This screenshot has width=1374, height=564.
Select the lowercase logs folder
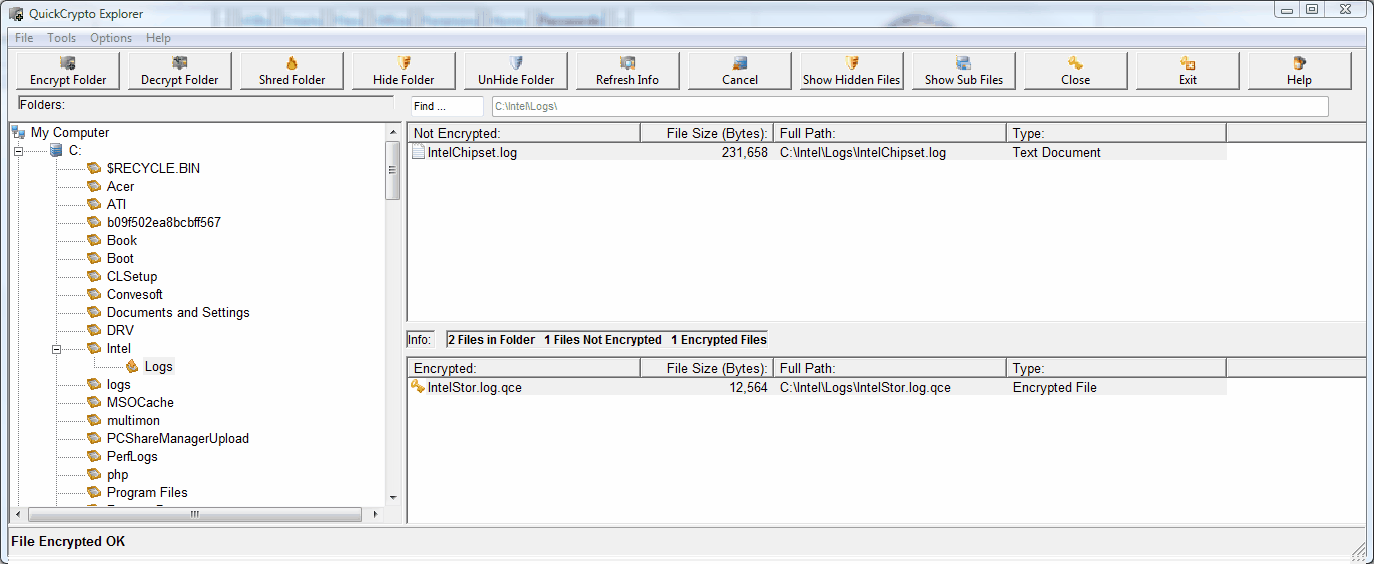119,384
